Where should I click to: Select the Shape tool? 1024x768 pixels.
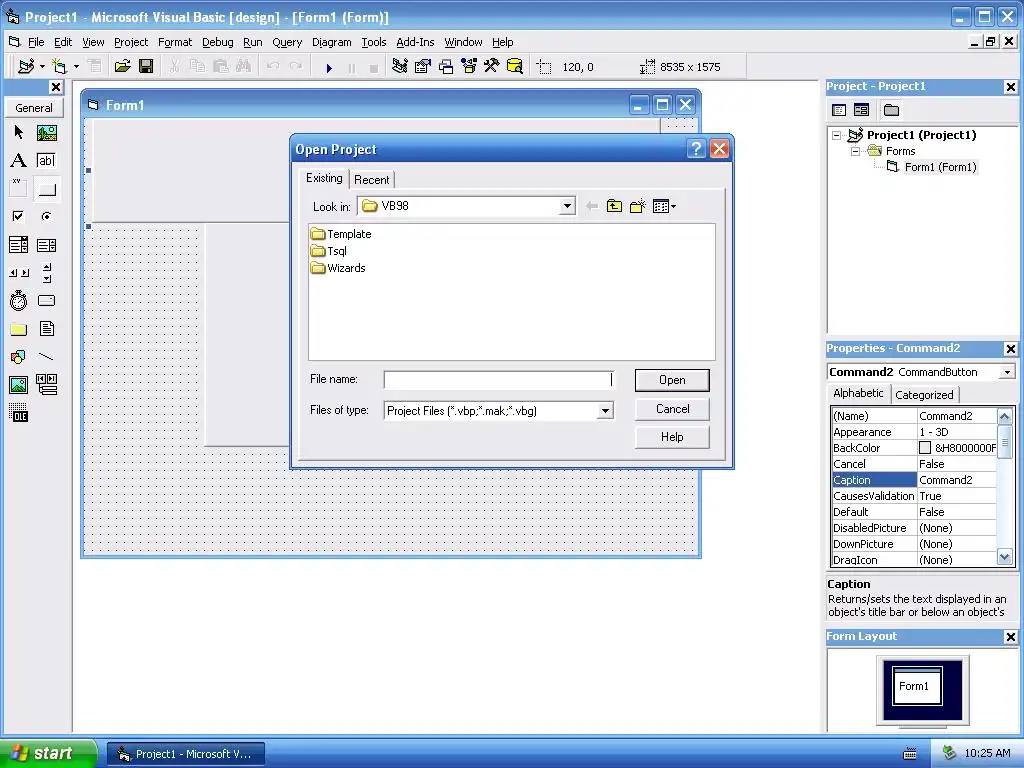18,357
